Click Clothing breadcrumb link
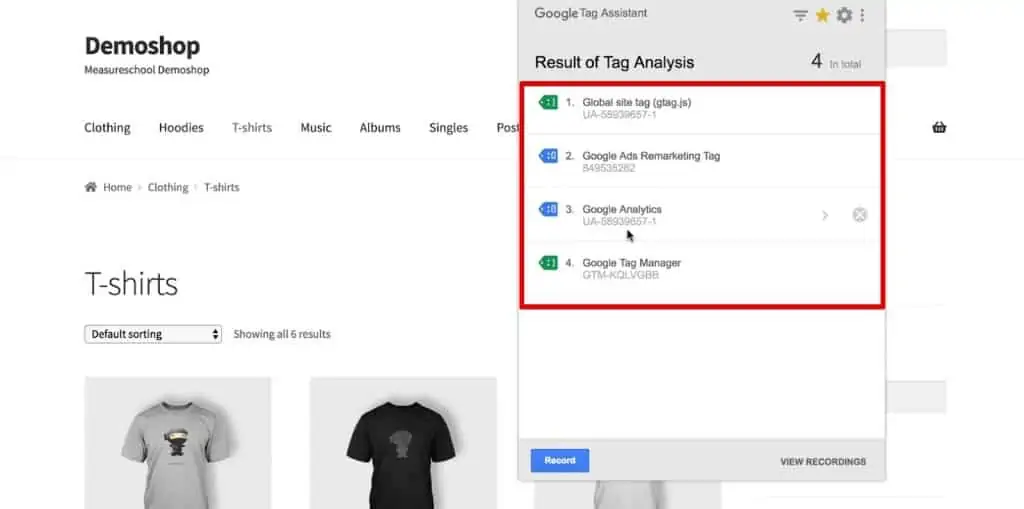The height and width of the screenshot is (509, 1024). 168,187
